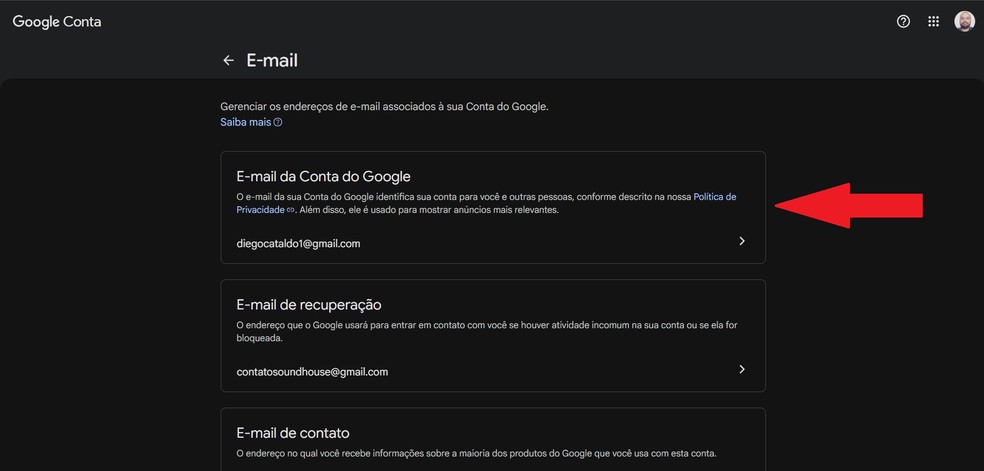984x471 pixels.
Task: Expand chevron beside diegocataldo1@gmail.com
Action: click(x=742, y=241)
